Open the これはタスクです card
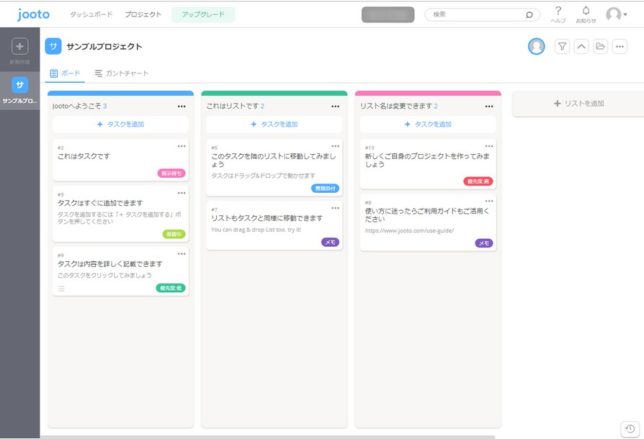The image size is (644, 439). point(120,160)
